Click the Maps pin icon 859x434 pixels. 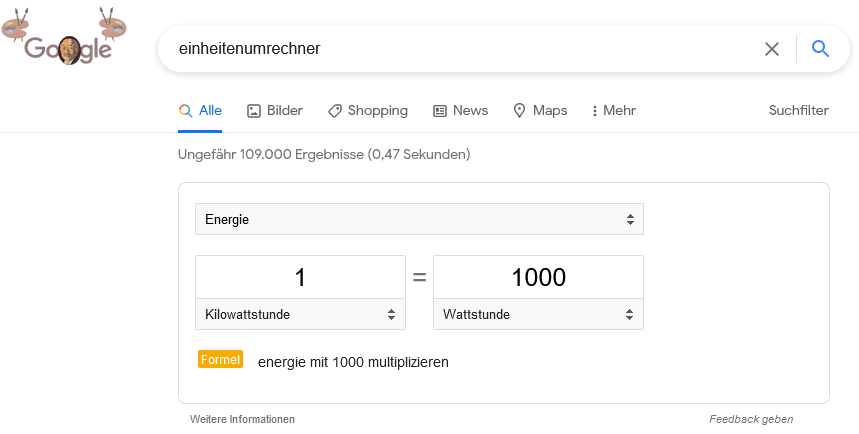(519, 111)
